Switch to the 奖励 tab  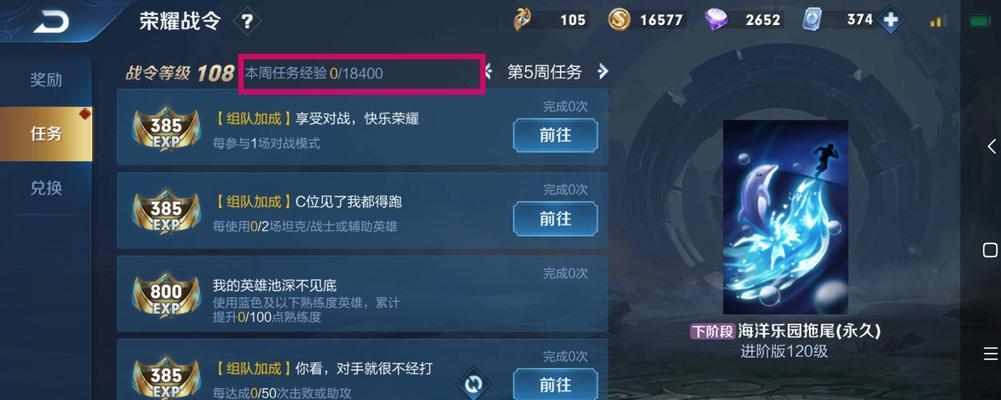[x=46, y=80]
